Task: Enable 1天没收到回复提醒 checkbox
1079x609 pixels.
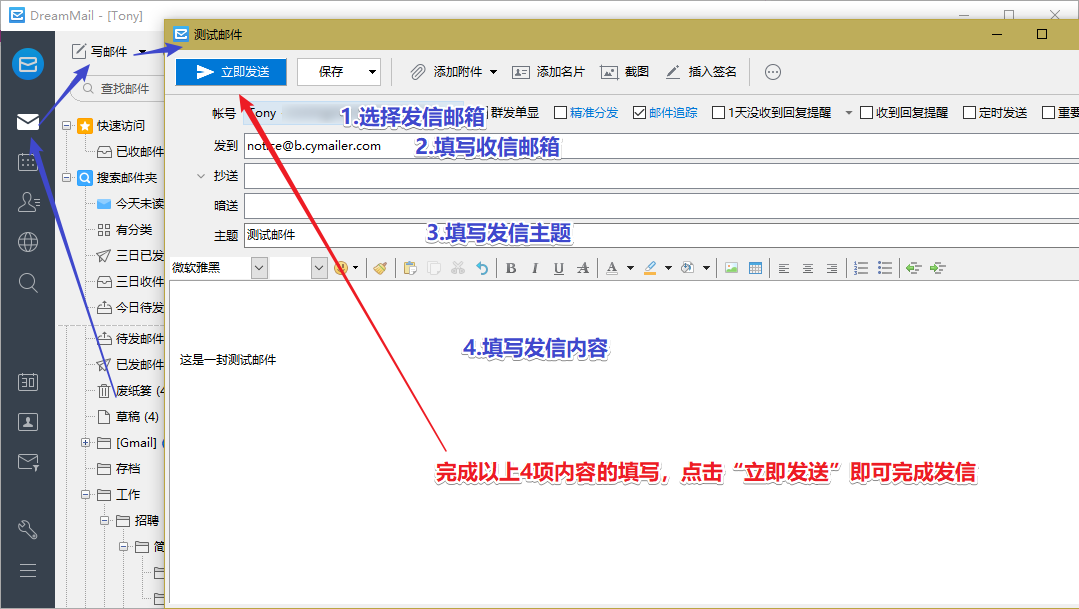Action: pos(718,112)
